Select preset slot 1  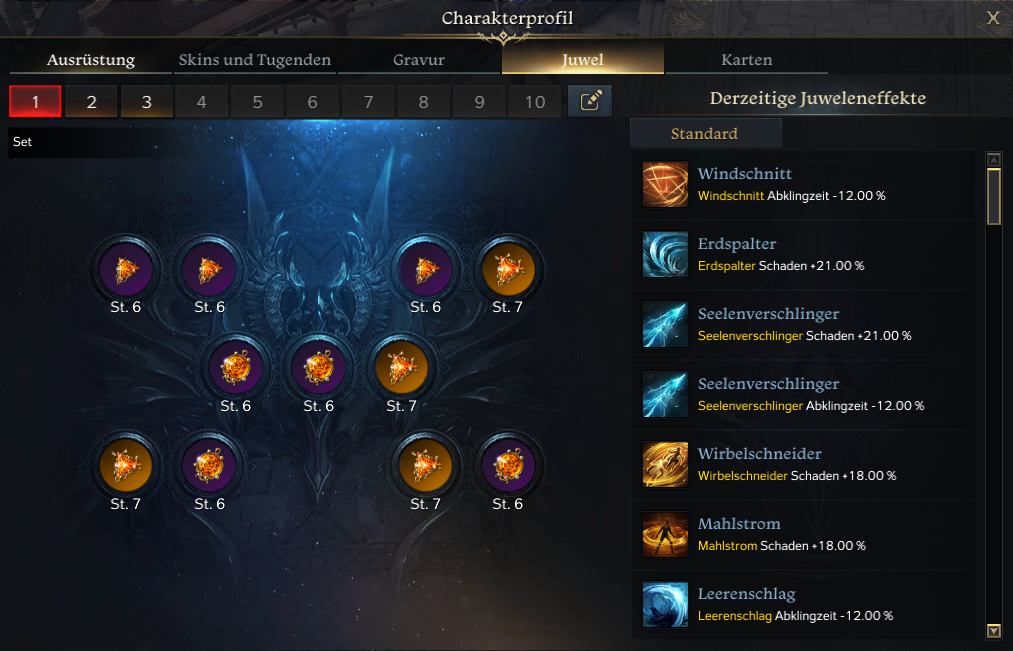point(36,101)
